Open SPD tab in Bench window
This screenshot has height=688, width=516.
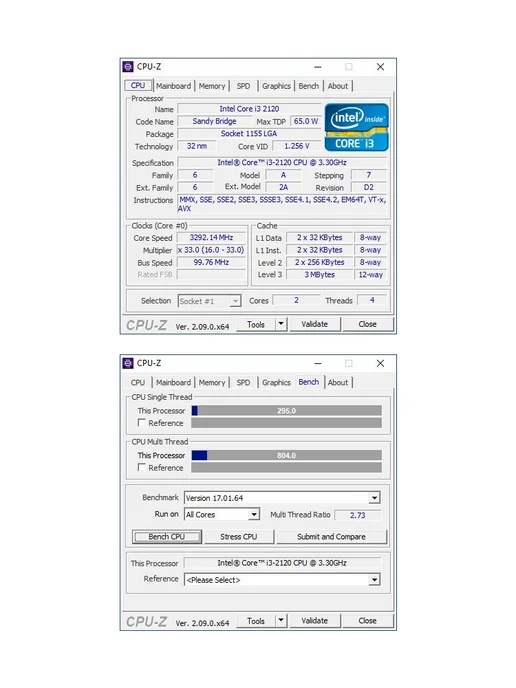click(x=244, y=383)
